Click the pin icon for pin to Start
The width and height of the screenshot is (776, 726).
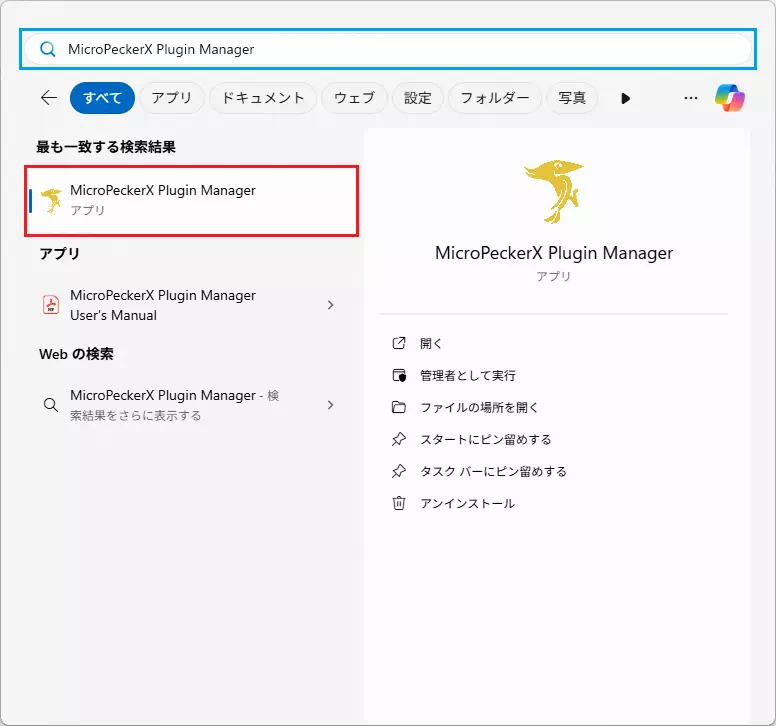tap(399, 439)
